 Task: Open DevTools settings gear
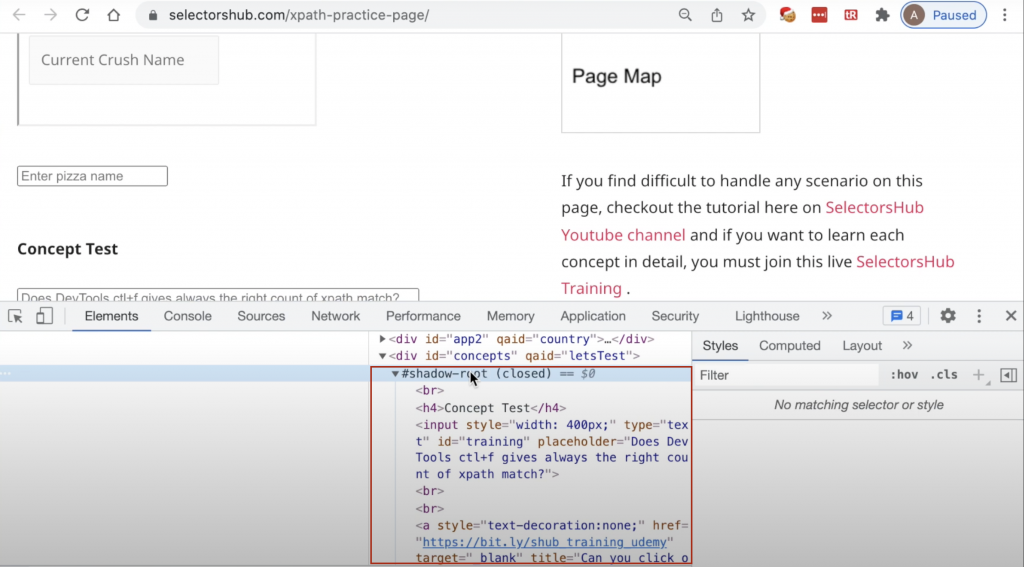pos(948,316)
